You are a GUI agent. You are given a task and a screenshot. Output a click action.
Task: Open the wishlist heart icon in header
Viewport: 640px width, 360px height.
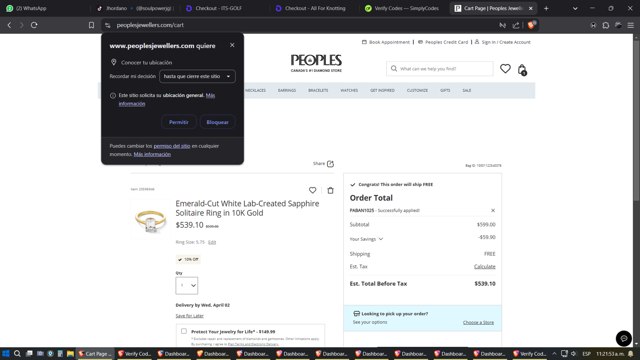505,69
